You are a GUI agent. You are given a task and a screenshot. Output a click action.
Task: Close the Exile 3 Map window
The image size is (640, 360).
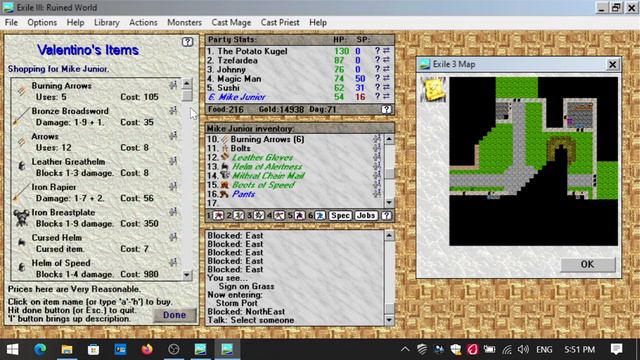tap(612, 64)
